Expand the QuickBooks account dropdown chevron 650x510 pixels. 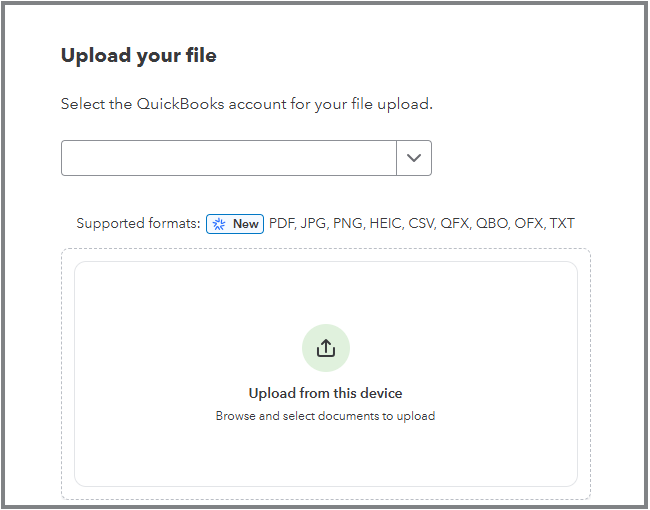(x=414, y=158)
